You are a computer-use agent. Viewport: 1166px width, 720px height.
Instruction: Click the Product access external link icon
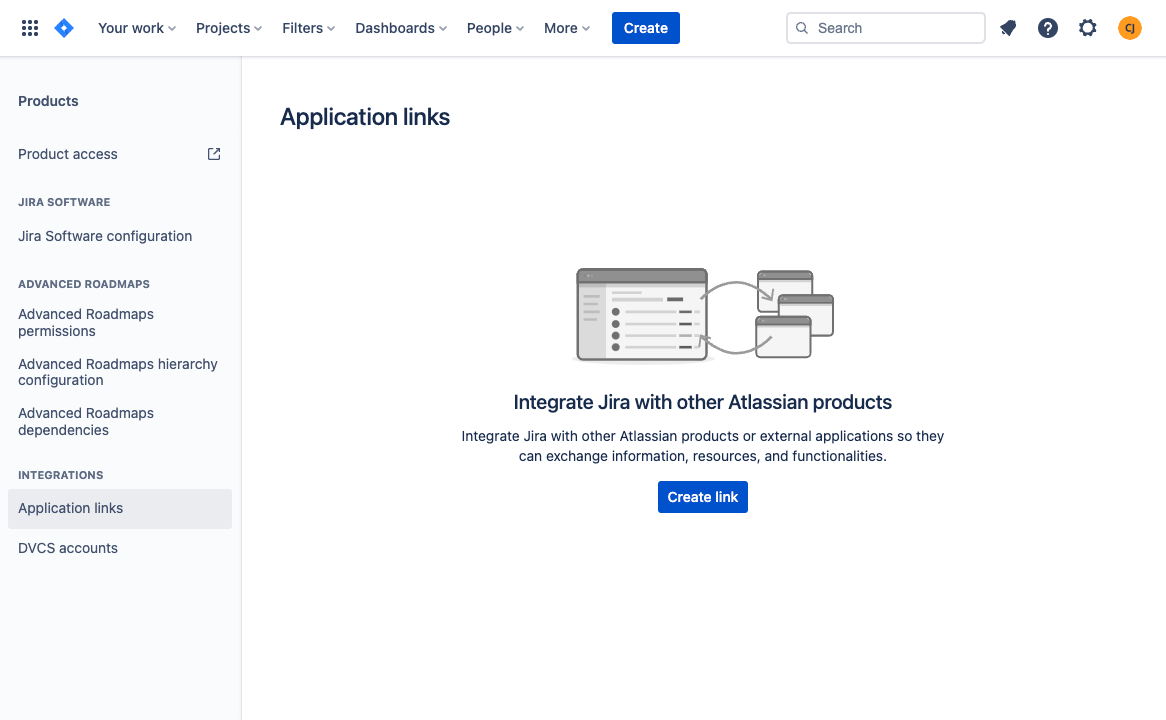click(x=214, y=154)
